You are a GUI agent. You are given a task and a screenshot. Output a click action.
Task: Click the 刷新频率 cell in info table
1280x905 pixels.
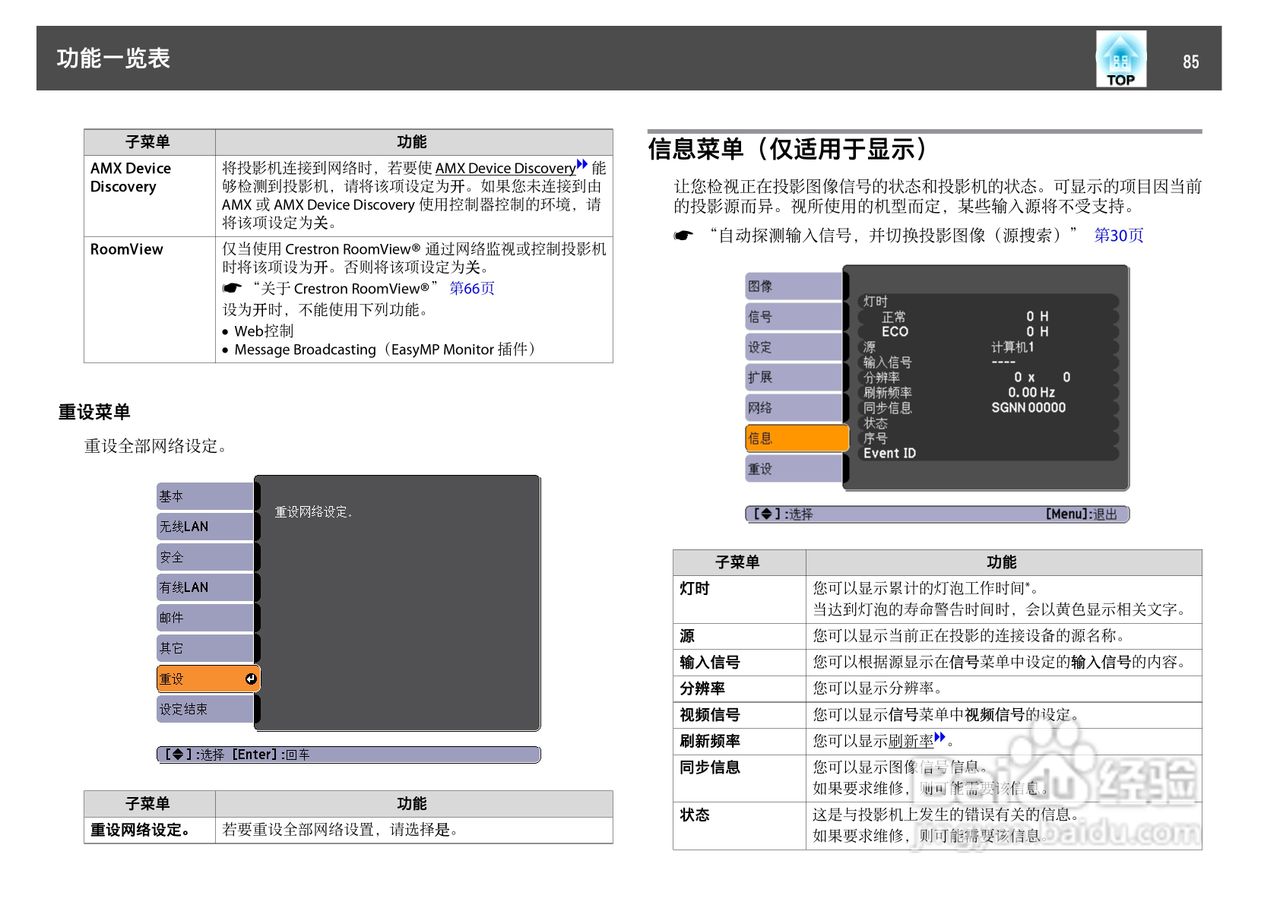tap(739, 741)
